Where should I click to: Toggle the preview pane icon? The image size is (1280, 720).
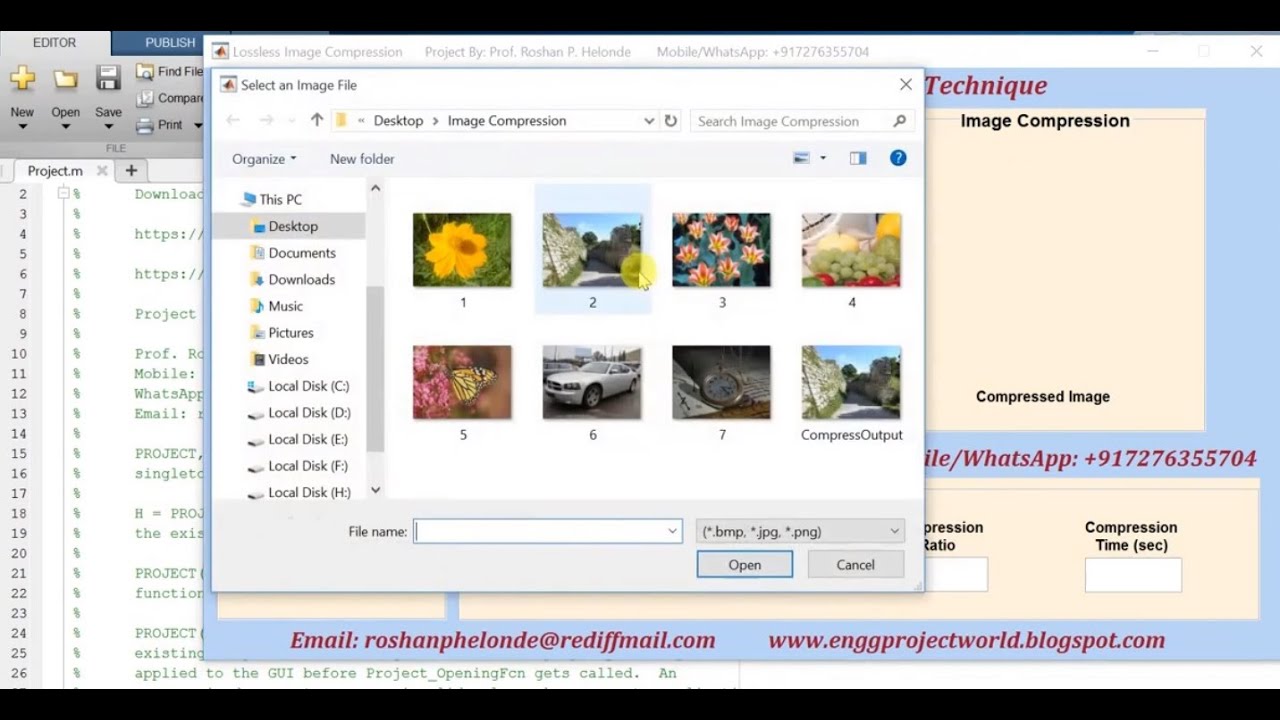click(858, 158)
